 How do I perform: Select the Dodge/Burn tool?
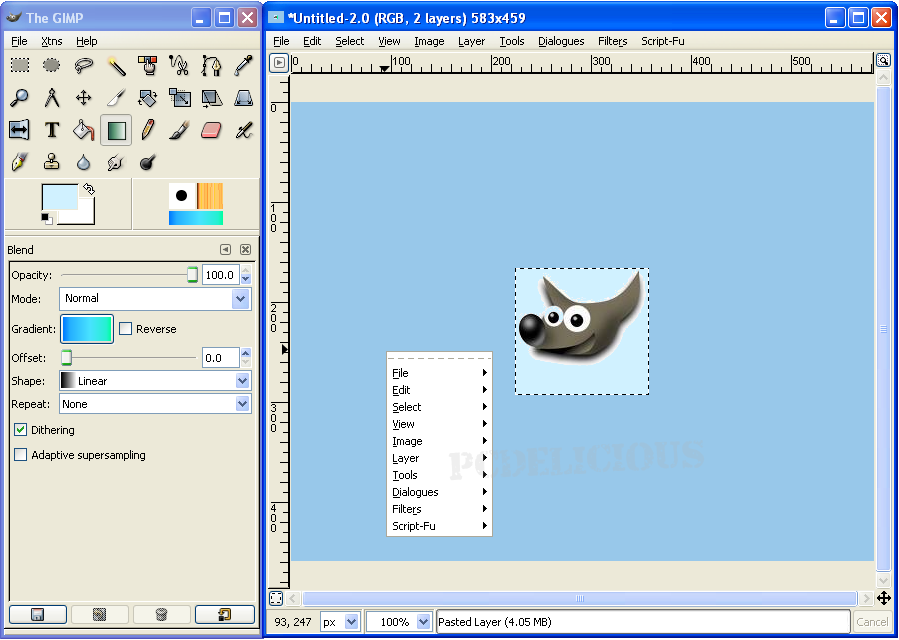[x=148, y=162]
